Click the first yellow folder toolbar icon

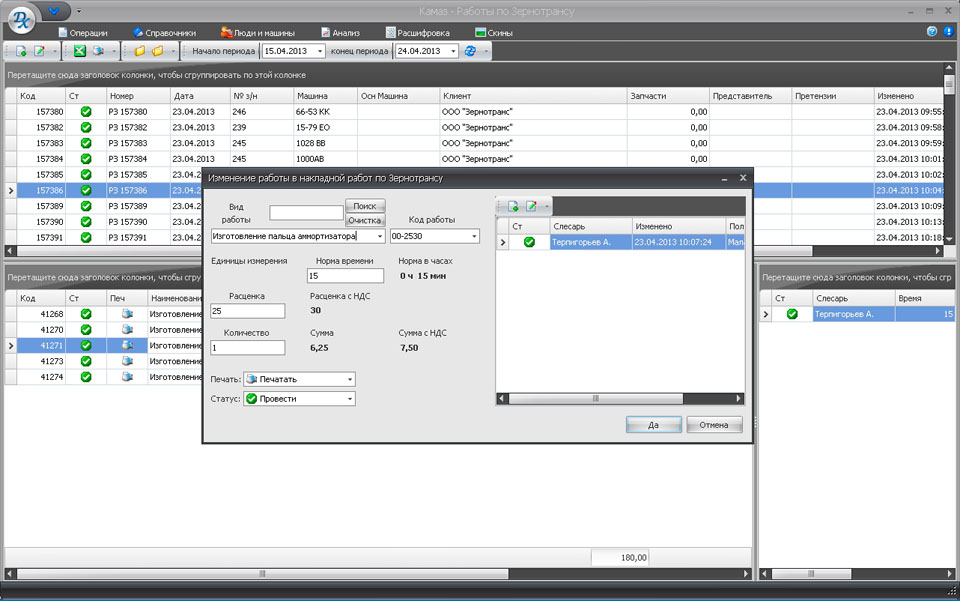140,51
